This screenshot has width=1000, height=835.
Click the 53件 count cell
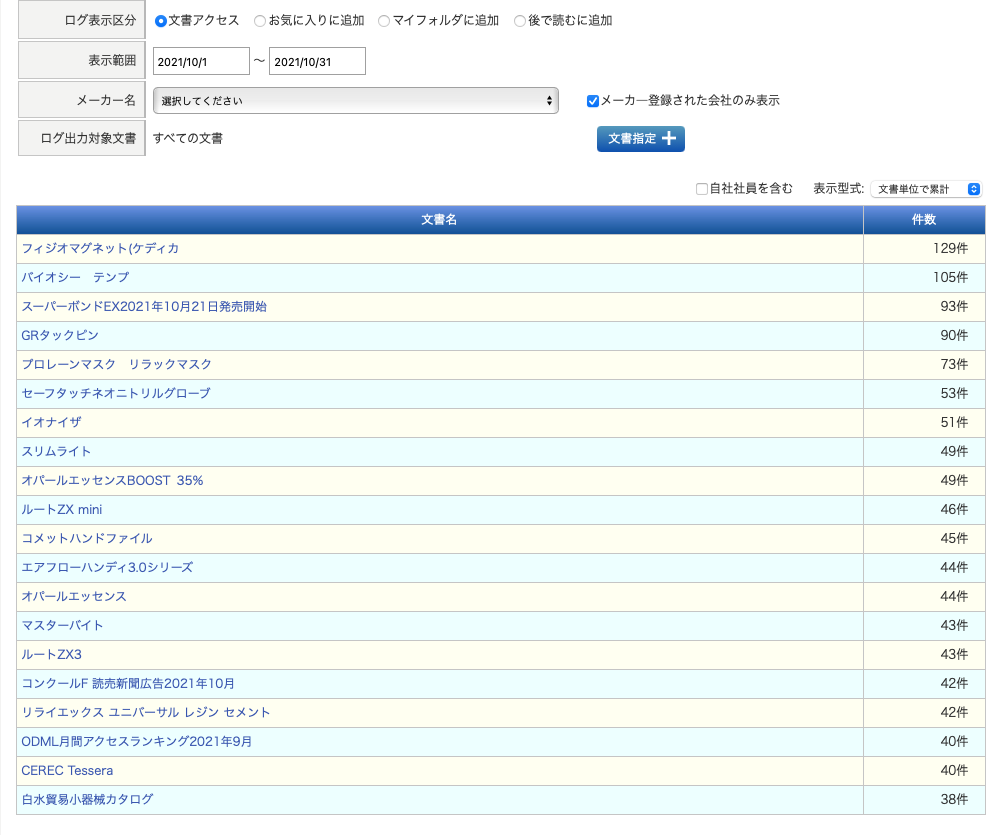pyautogui.click(x=924, y=394)
